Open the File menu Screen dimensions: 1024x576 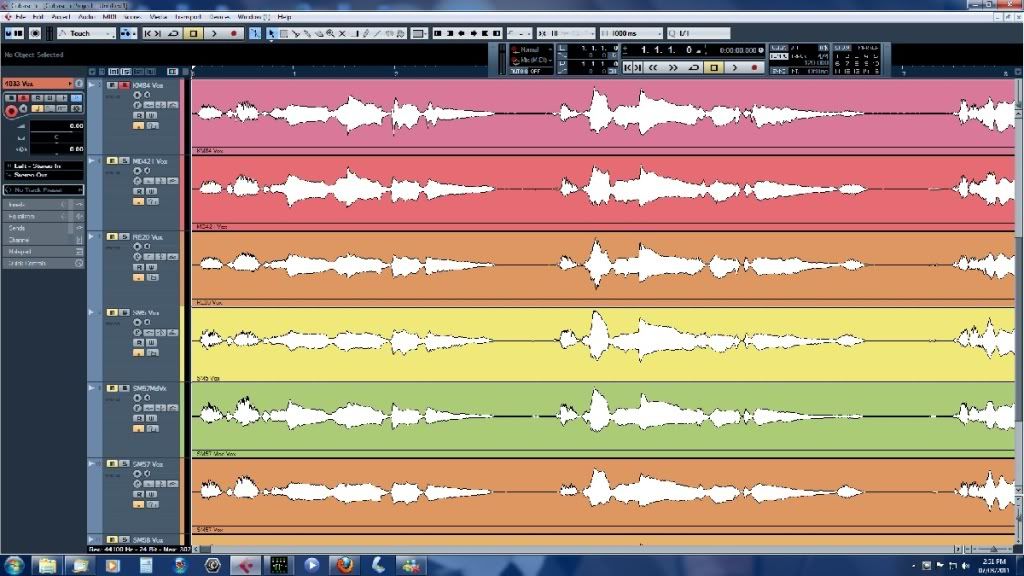pos(21,17)
